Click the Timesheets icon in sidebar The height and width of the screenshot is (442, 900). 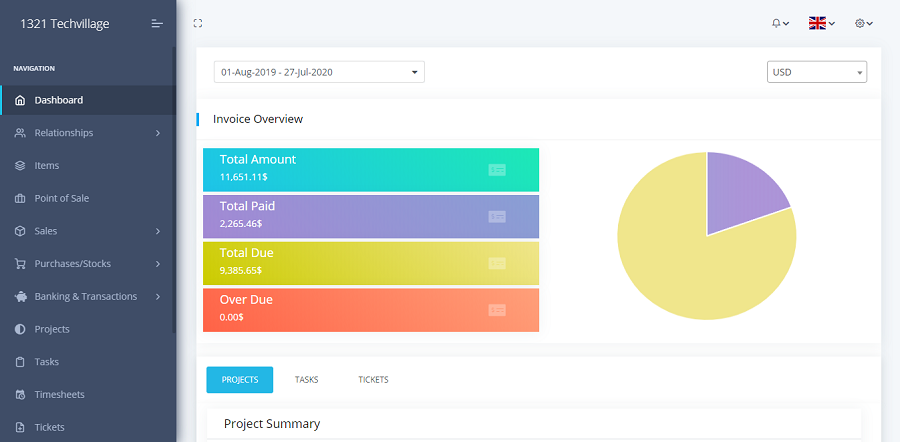pos(20,395)
